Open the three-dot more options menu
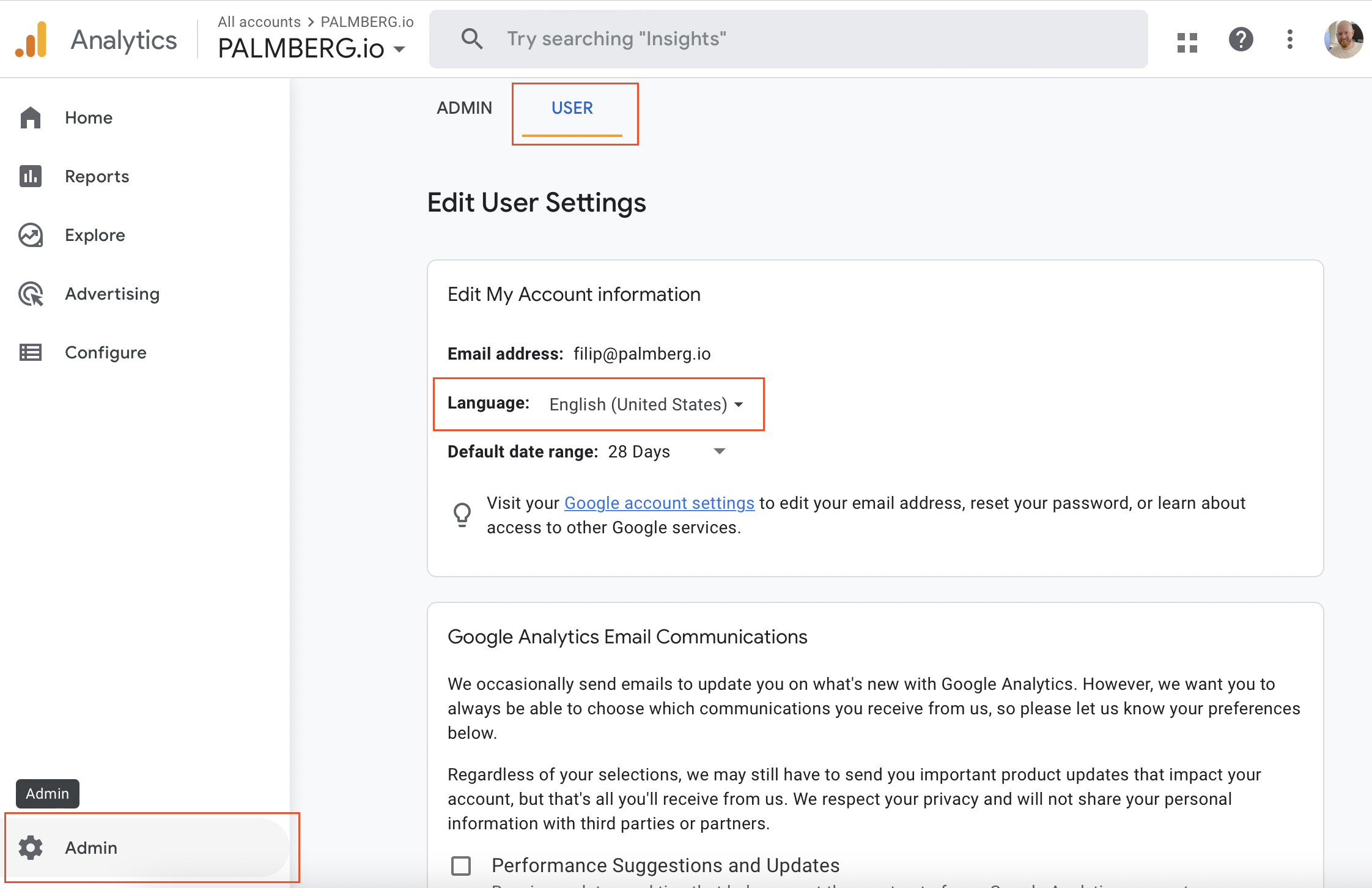 click(1290, 39)
